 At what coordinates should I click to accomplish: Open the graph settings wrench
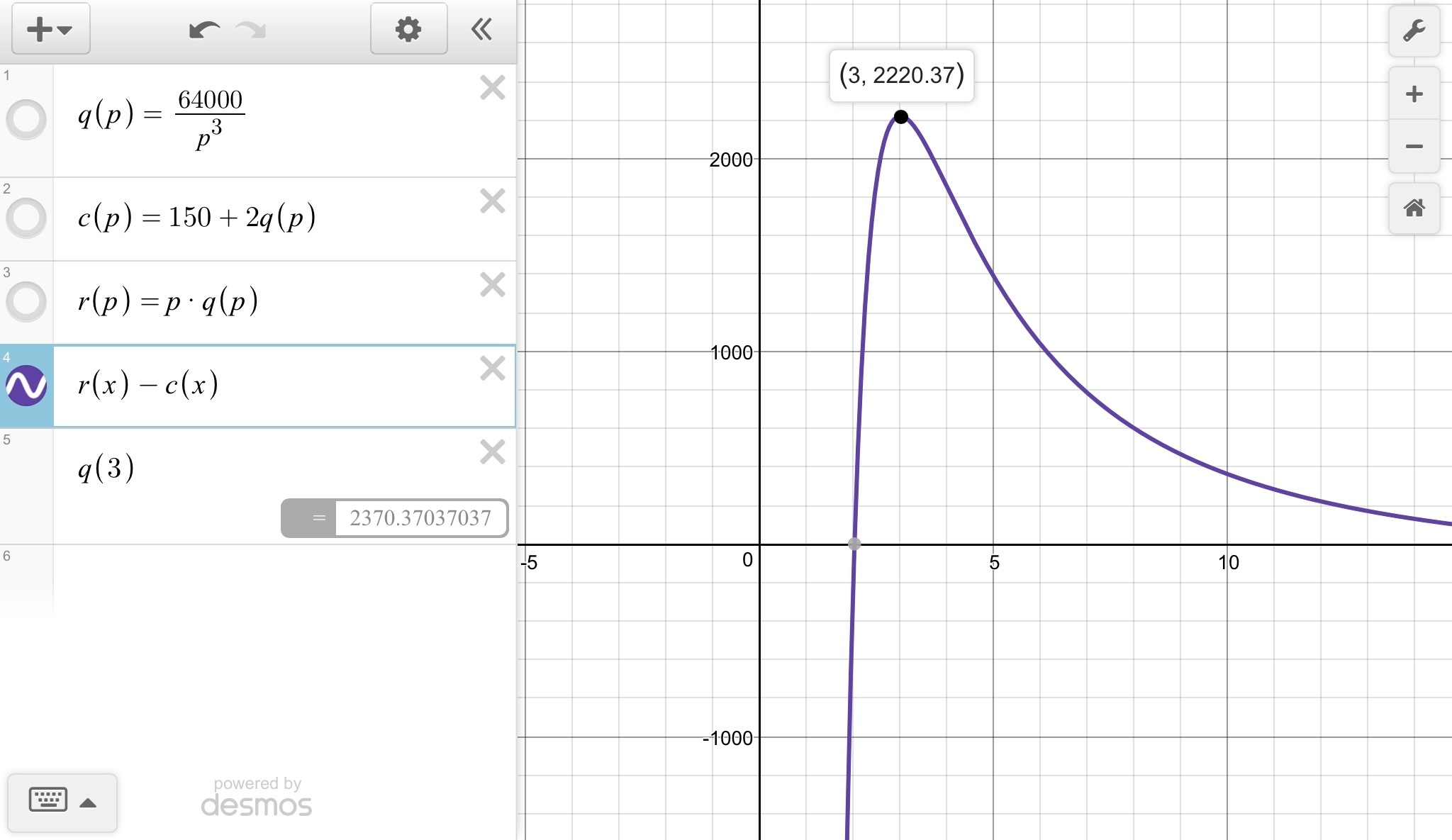(x=1414, y=30)
